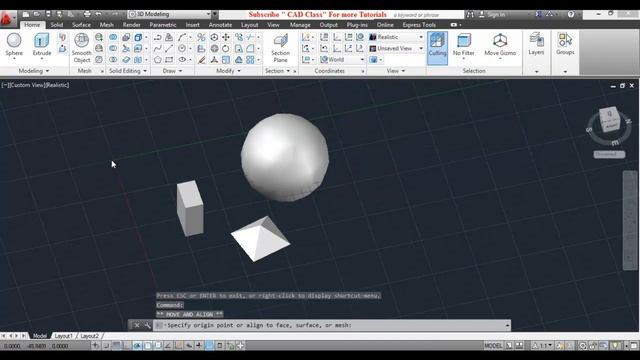Image resolution: width=640 pixels, height=360 pixels.
Task: Toggle the Culling selection button
Action: tap(437, 48)
